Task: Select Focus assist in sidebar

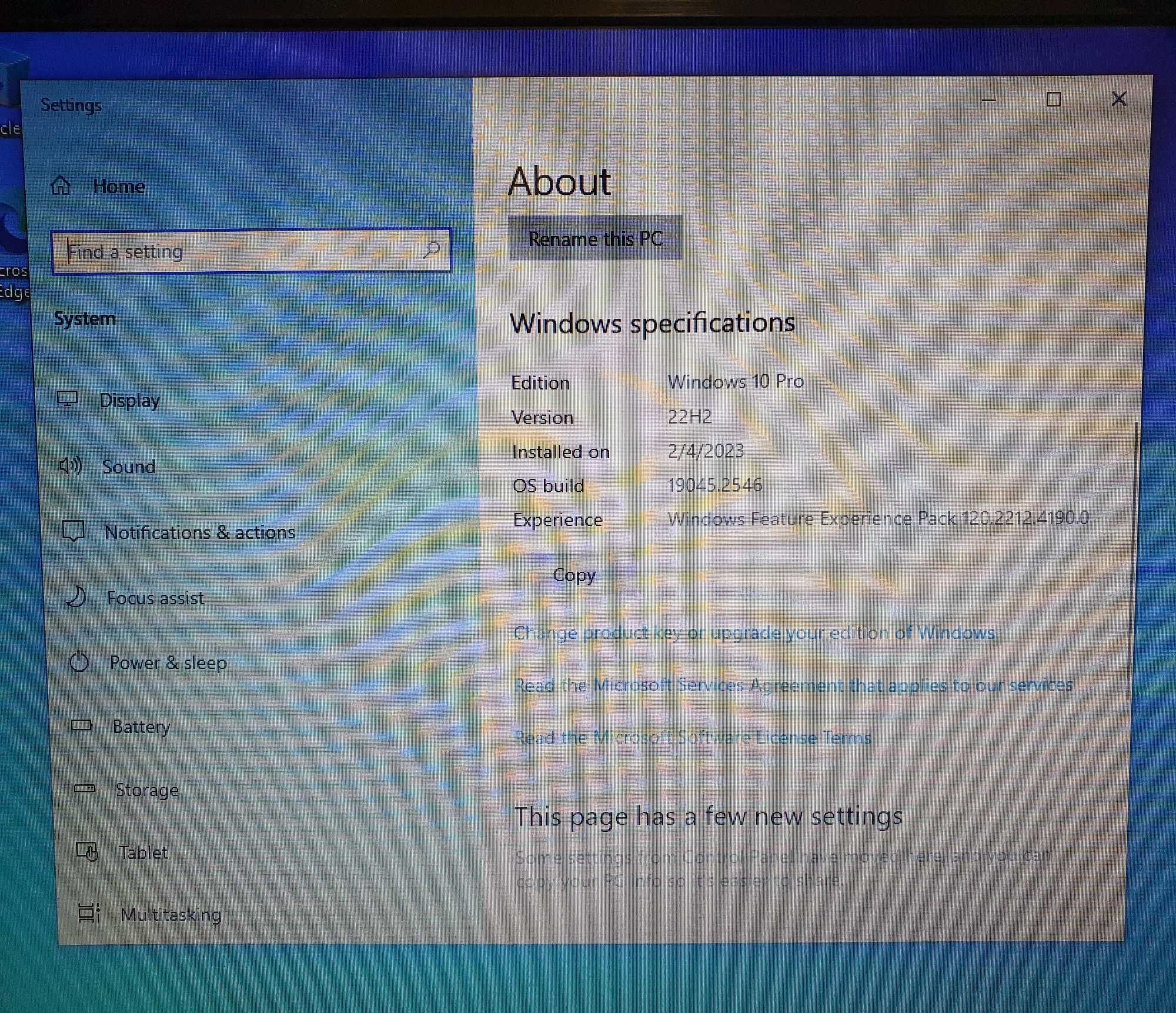Action: tap(155, 598)
